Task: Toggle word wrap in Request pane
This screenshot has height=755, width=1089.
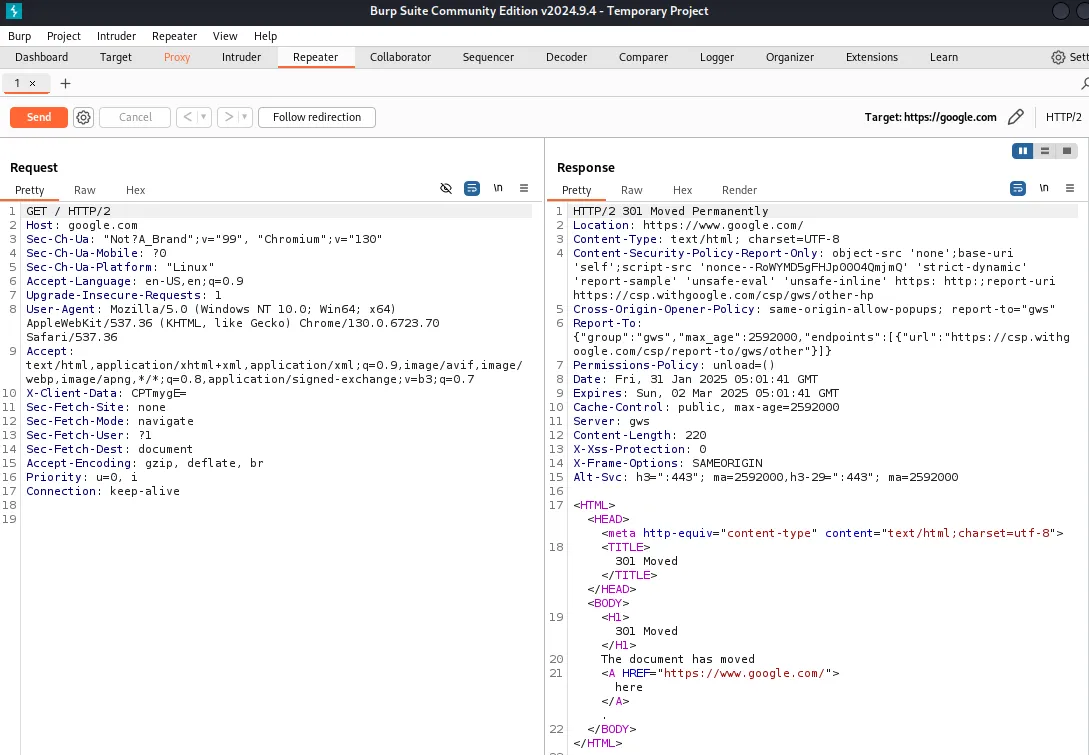Action: [x=472, y=188]
